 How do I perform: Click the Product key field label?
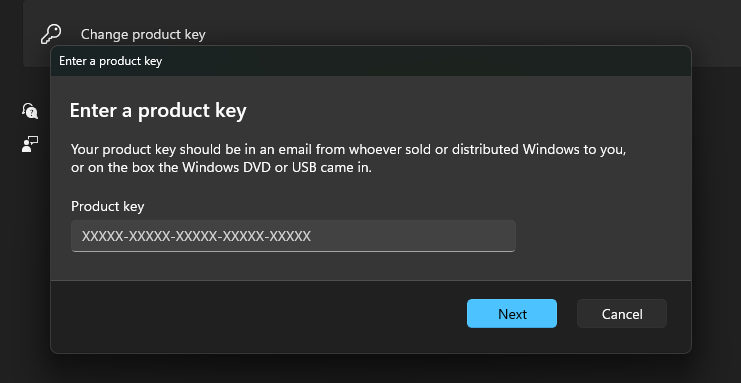click(107, 206)
